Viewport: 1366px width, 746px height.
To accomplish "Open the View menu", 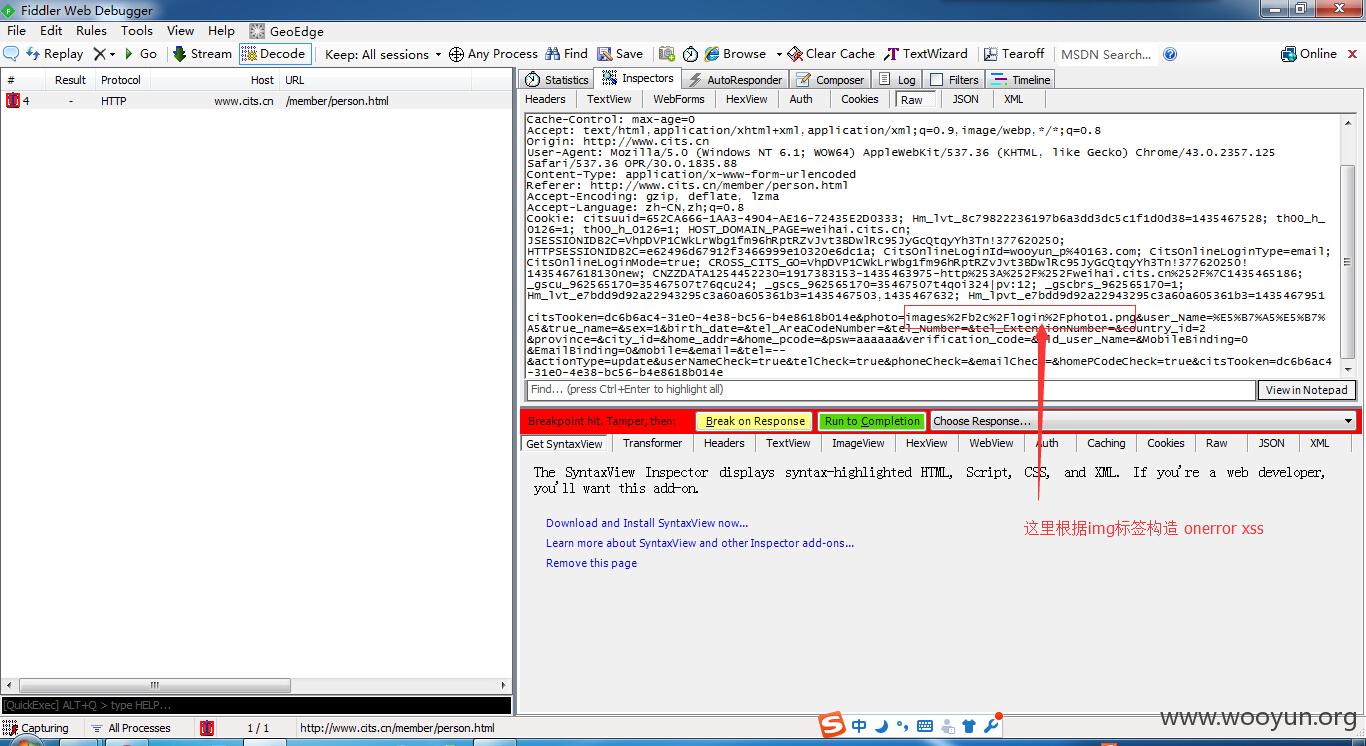I will coord(180,31).
